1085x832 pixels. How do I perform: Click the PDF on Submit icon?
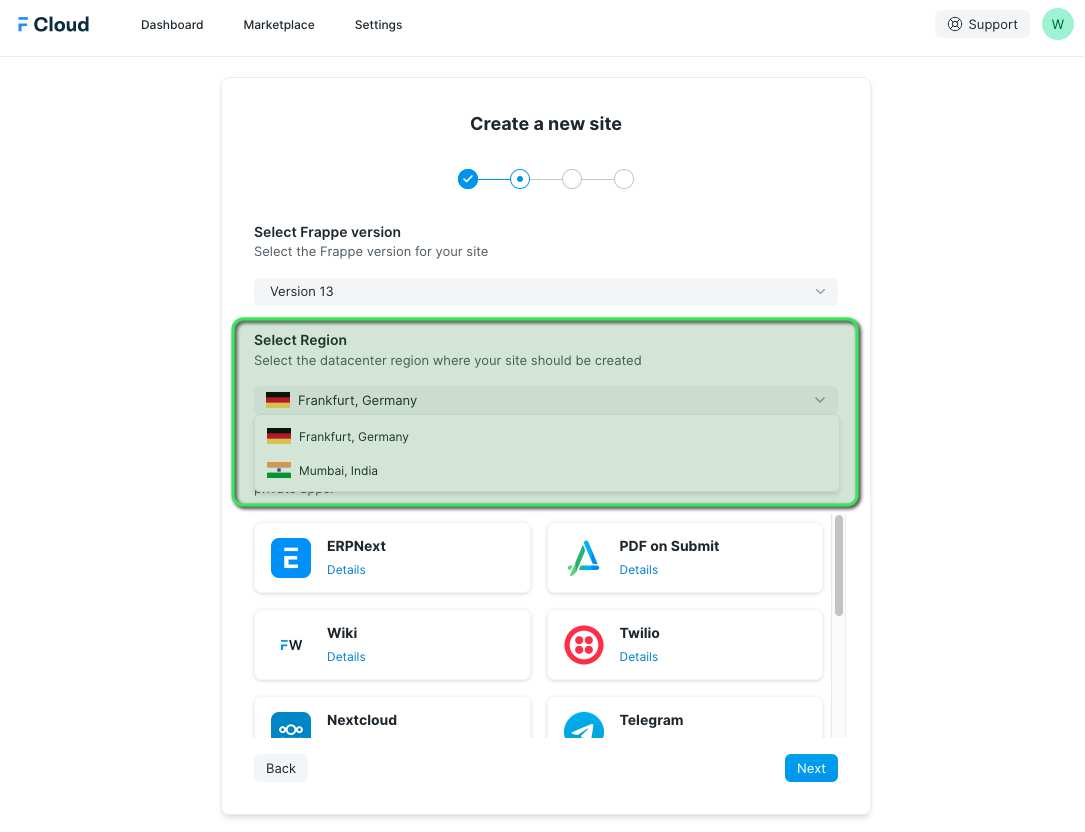coord(583,558)
